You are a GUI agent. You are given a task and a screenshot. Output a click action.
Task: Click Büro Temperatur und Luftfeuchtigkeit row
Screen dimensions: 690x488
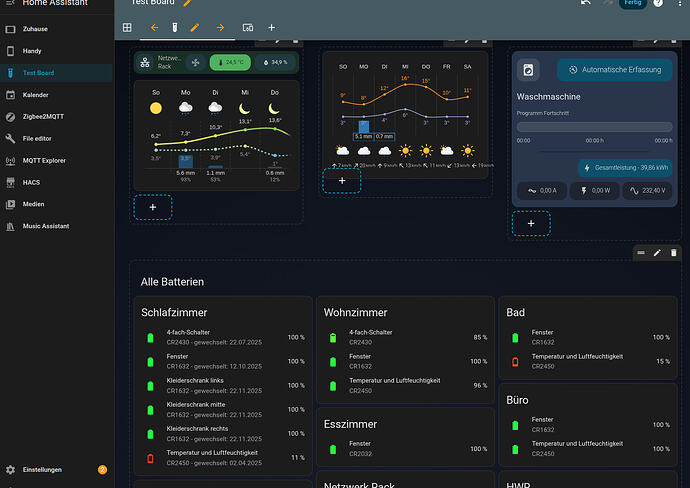(588, 449)
